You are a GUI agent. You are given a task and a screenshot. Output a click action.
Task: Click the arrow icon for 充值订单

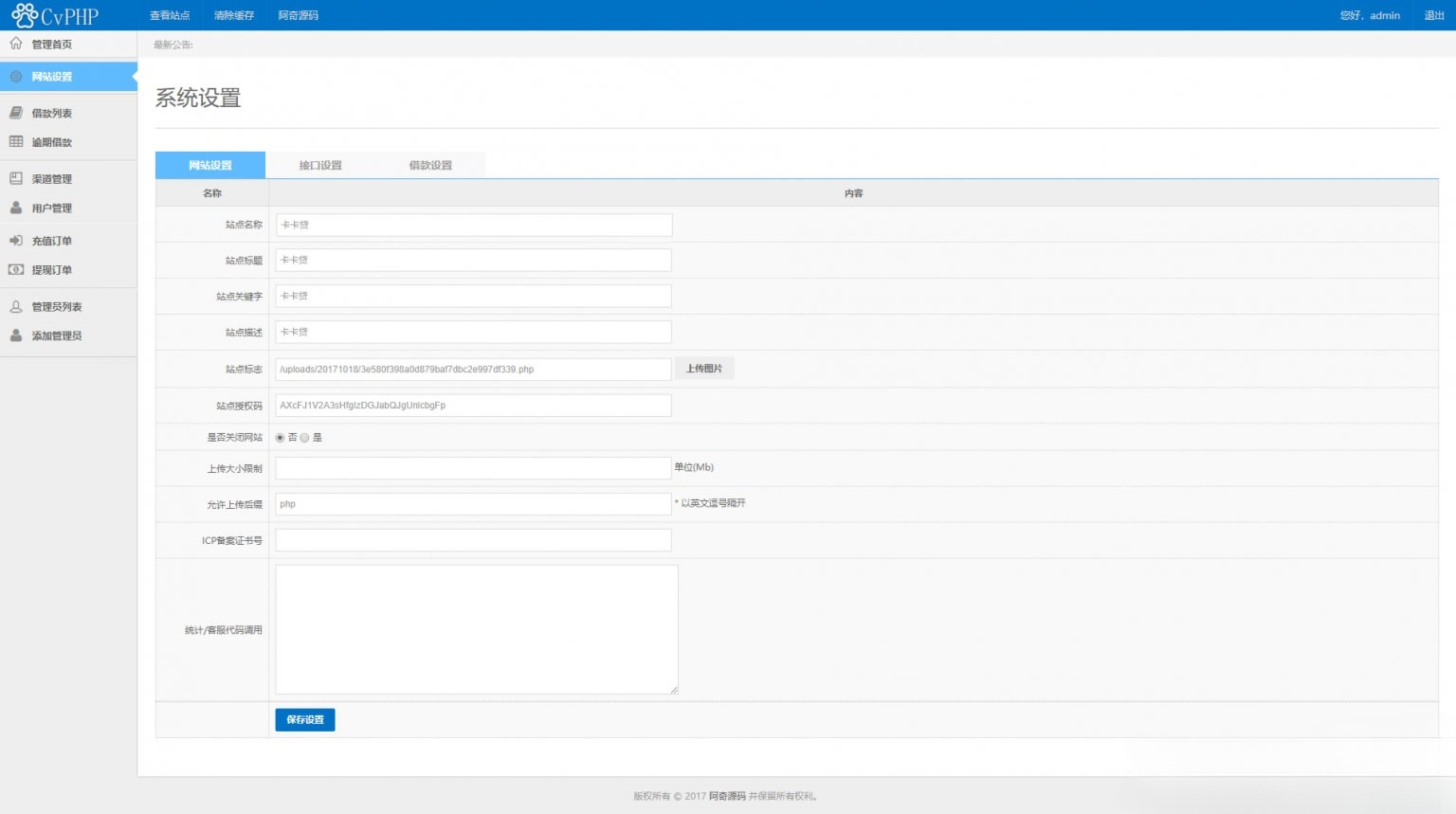16,241
